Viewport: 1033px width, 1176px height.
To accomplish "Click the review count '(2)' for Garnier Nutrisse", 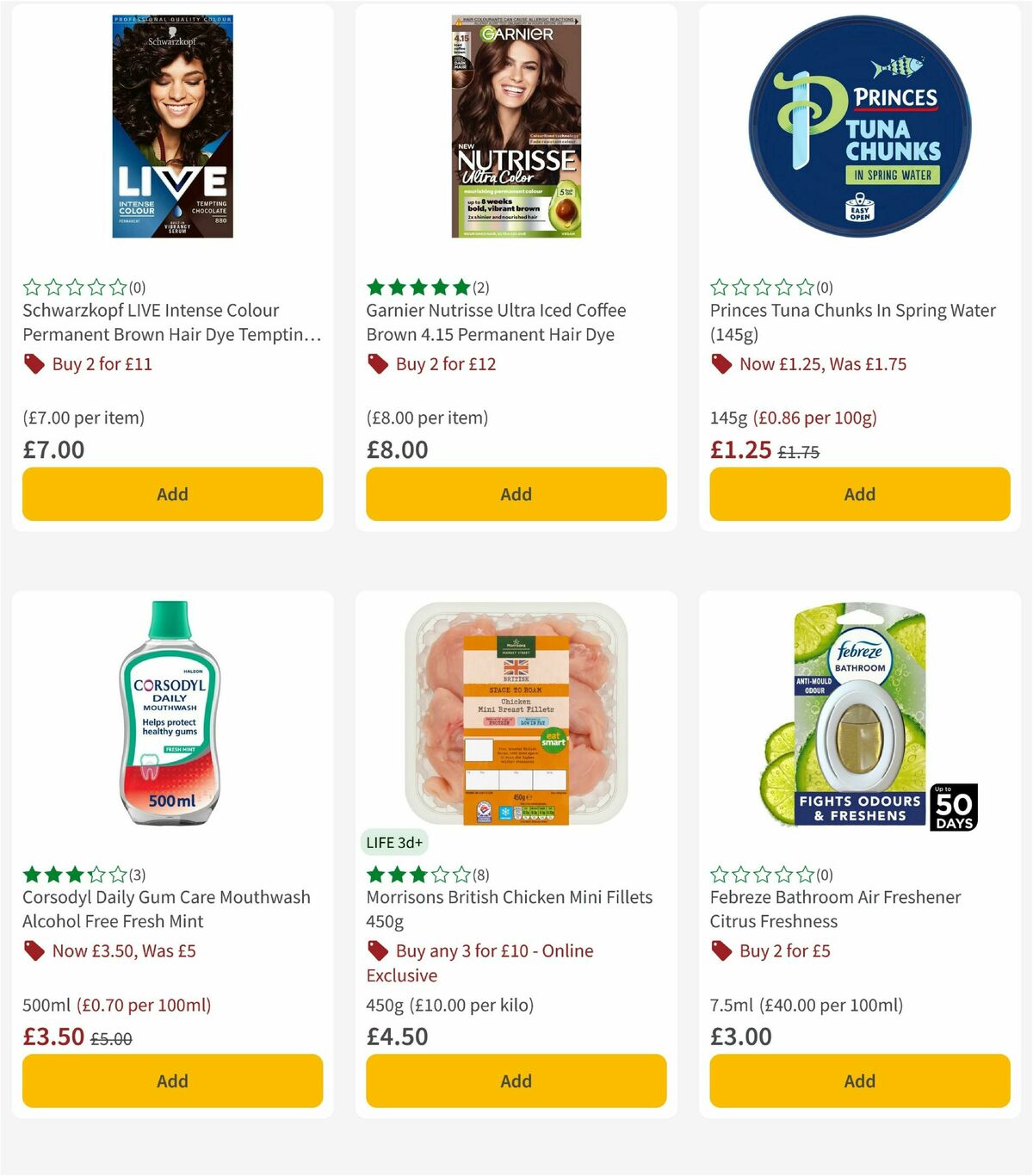I will pos(477,288).
